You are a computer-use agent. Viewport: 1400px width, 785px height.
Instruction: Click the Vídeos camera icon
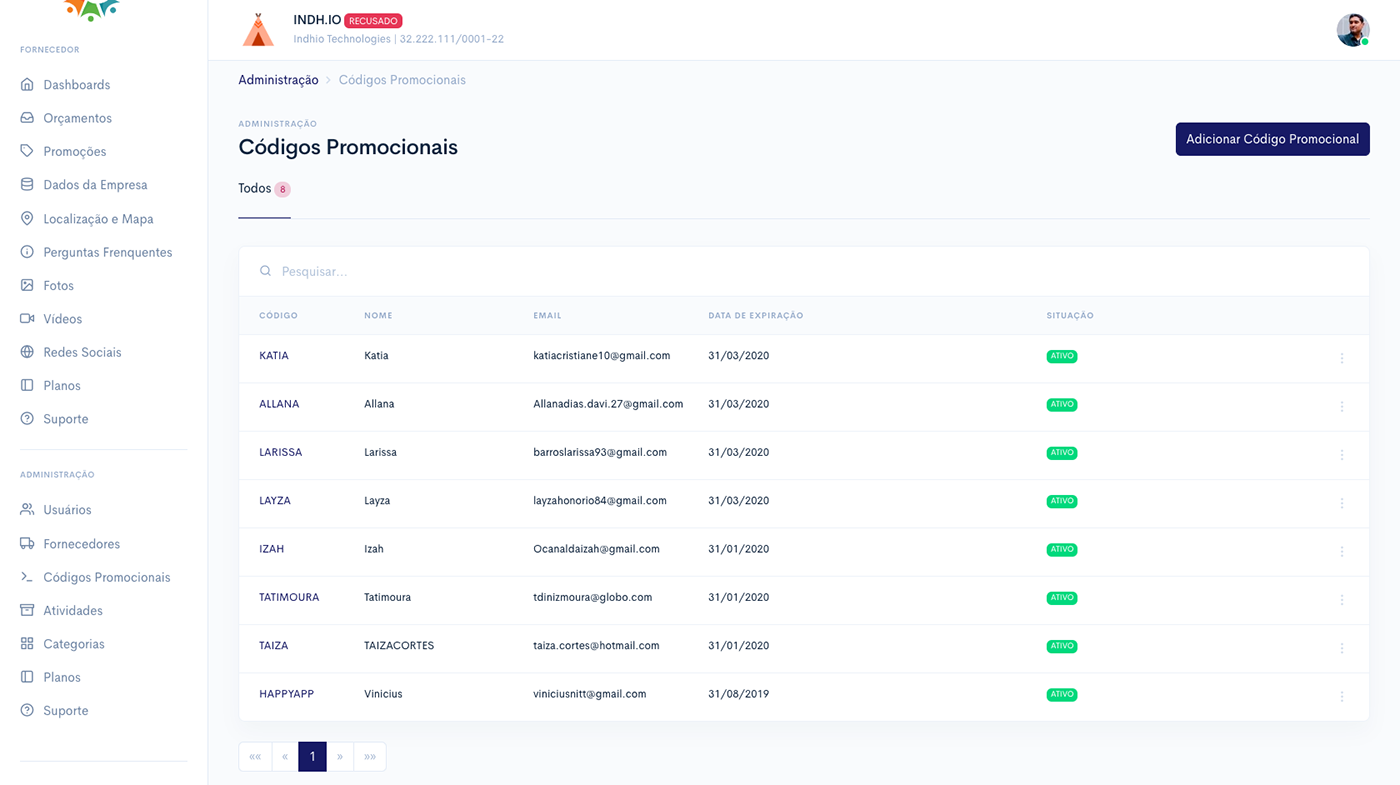[27, 319]
